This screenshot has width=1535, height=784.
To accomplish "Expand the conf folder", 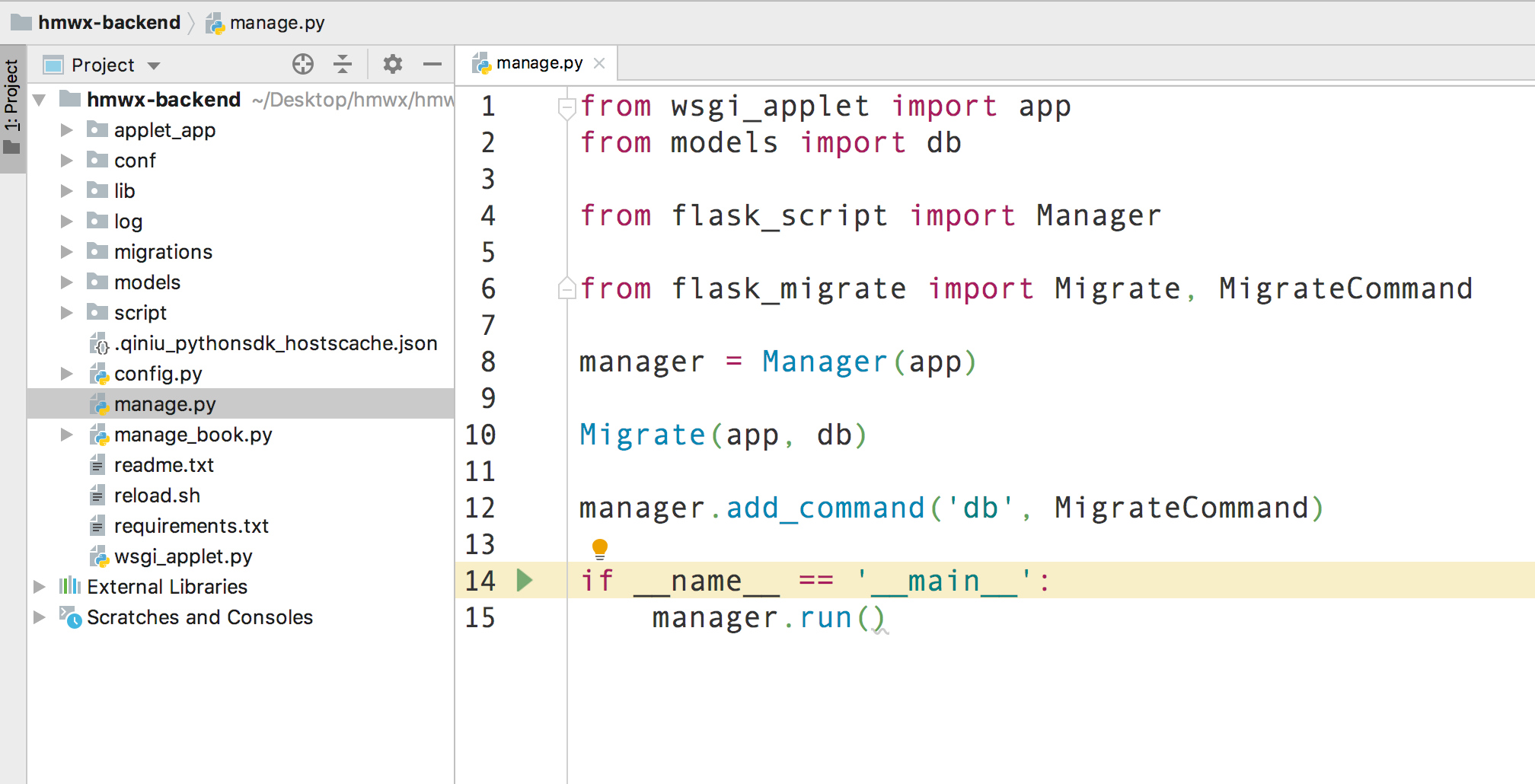I will coord(67,161).
